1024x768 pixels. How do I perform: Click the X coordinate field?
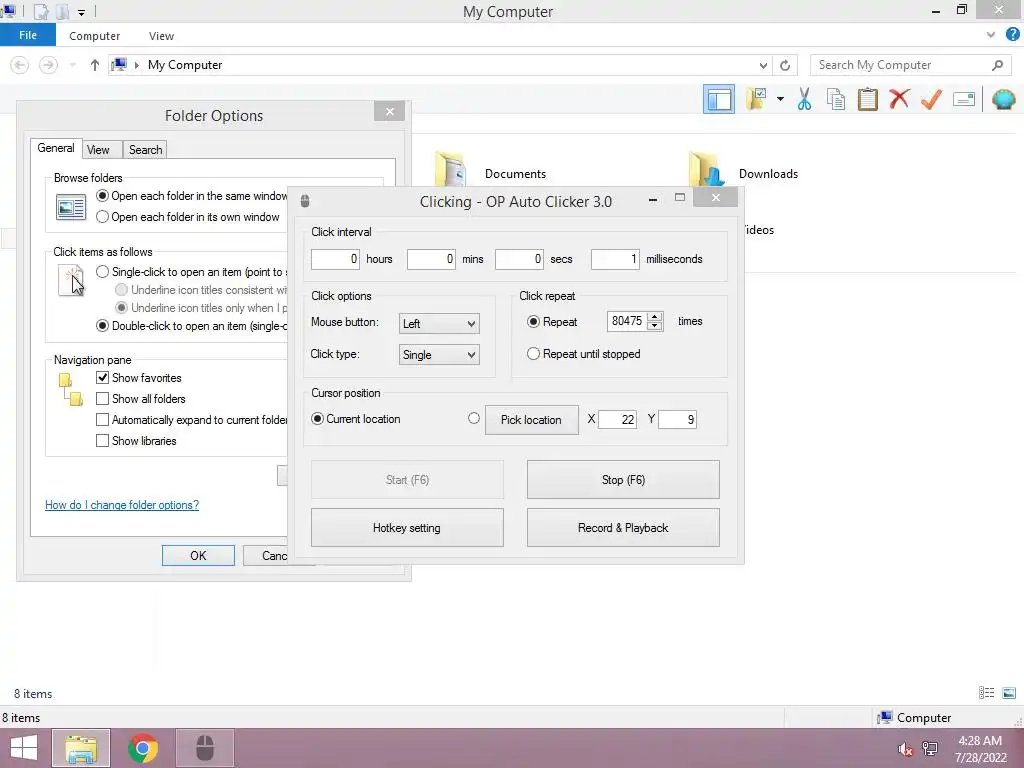click(617, 419)
